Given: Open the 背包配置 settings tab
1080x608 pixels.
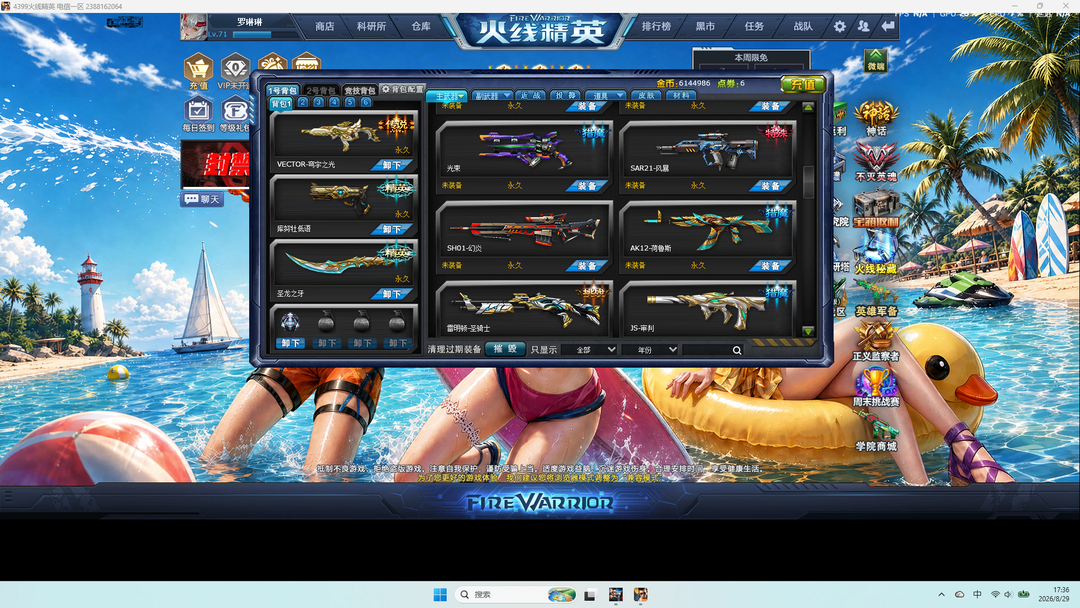Looking at the screenshot, I should (403, 89).
